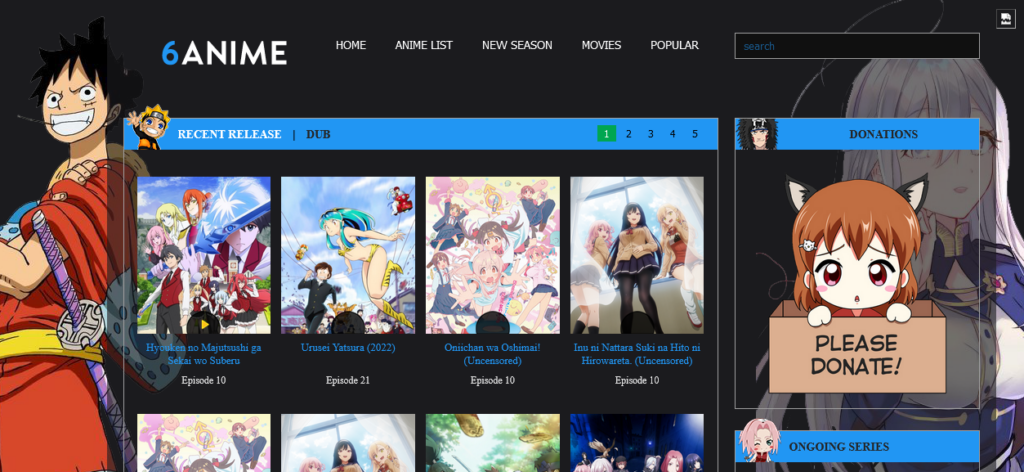This screenshot has width=1024, height=472.
Task: Click the 6ANIME site logo
Action: (224, 53)
